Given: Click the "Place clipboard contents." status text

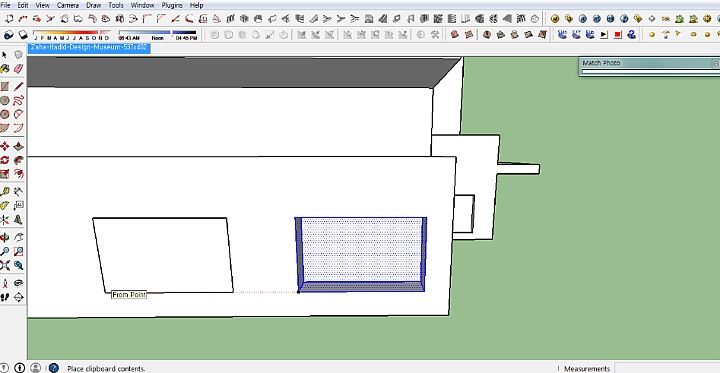Looking at the screenshot, I should pyautogui.click(x=106, y=368).
